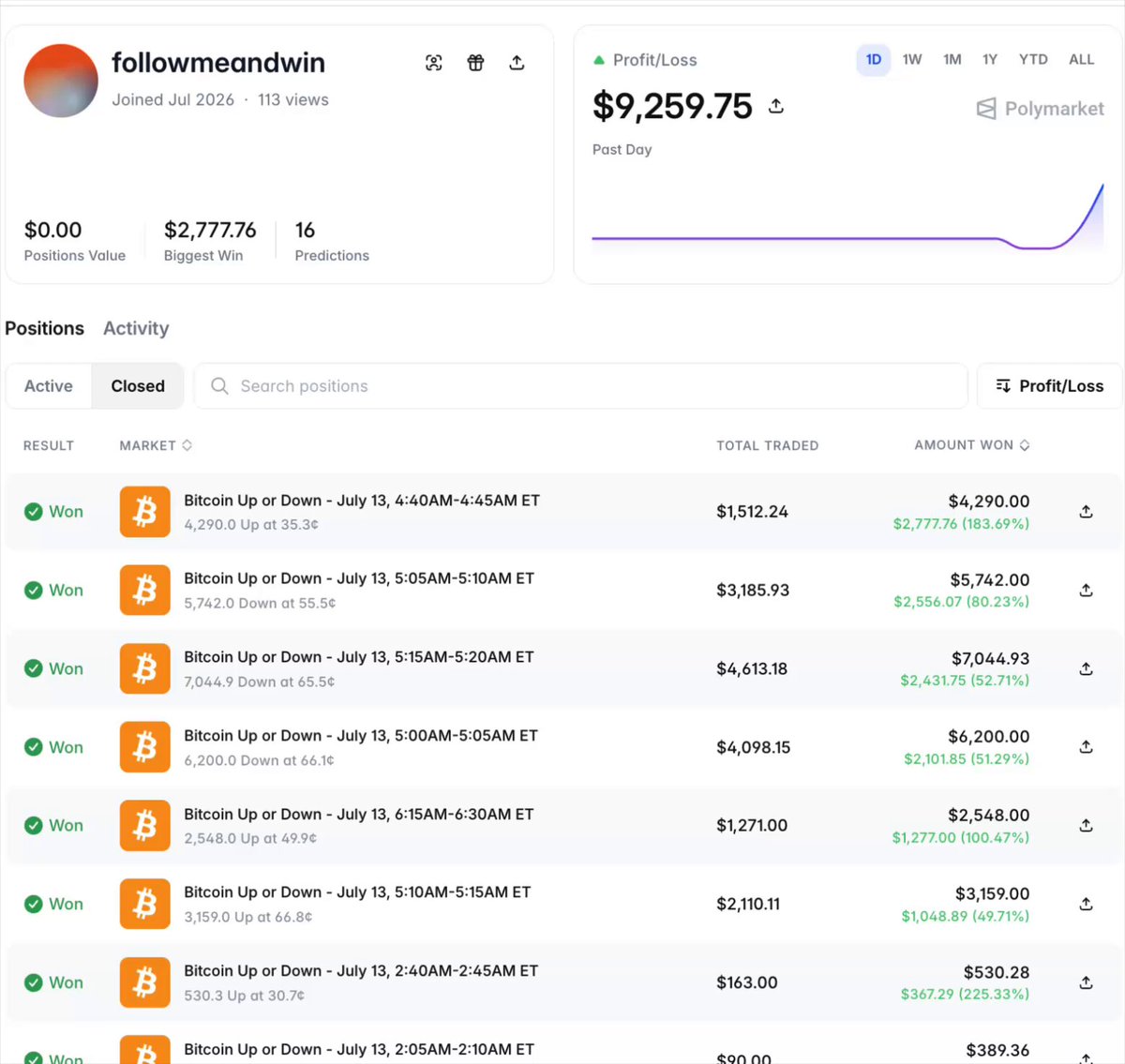The width and height of the screenshot is (1125, 1064).
Task: Click the profile QR scan icon
Action: (x=433, y=63)
